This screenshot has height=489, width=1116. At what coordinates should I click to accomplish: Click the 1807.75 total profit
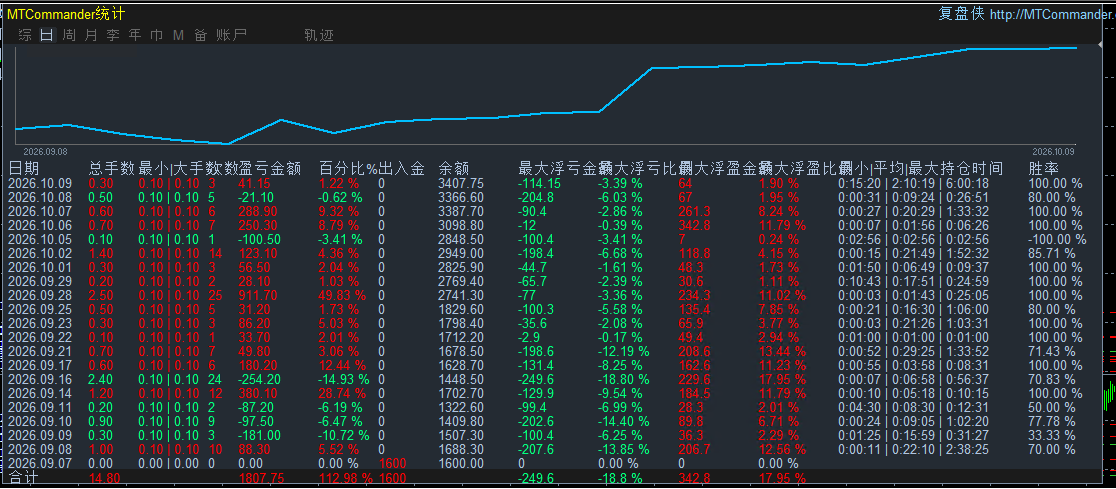click(x=262, y=478)
